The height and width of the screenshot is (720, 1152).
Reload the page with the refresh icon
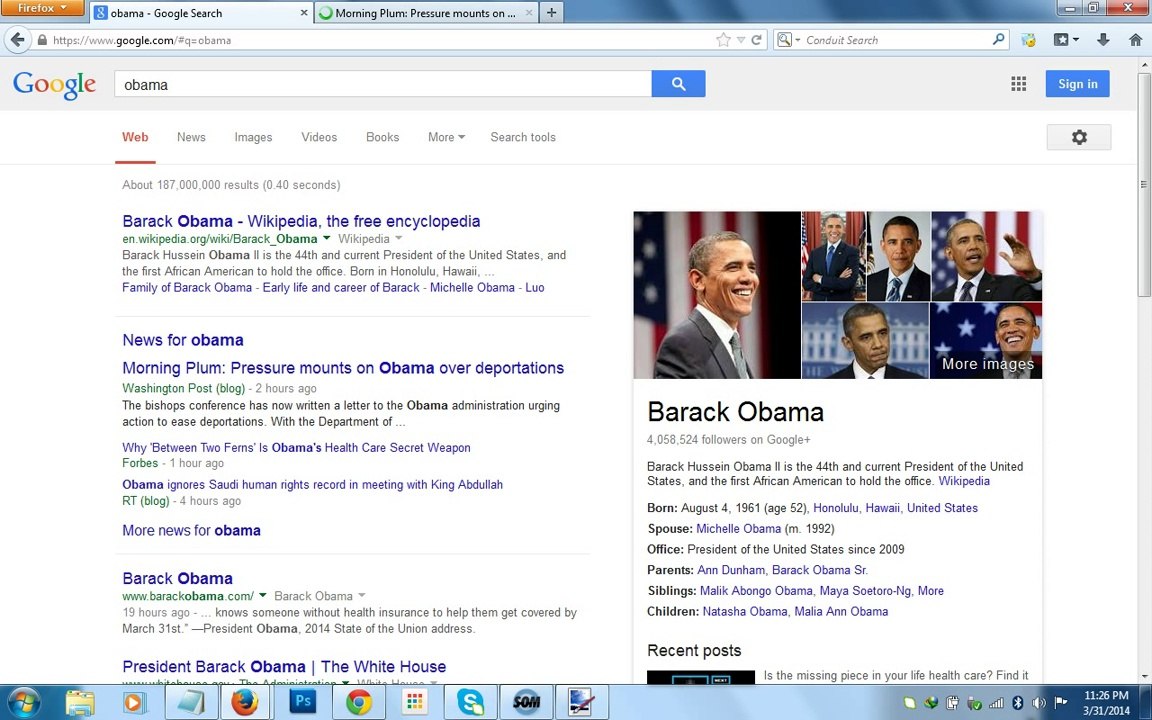757,40
